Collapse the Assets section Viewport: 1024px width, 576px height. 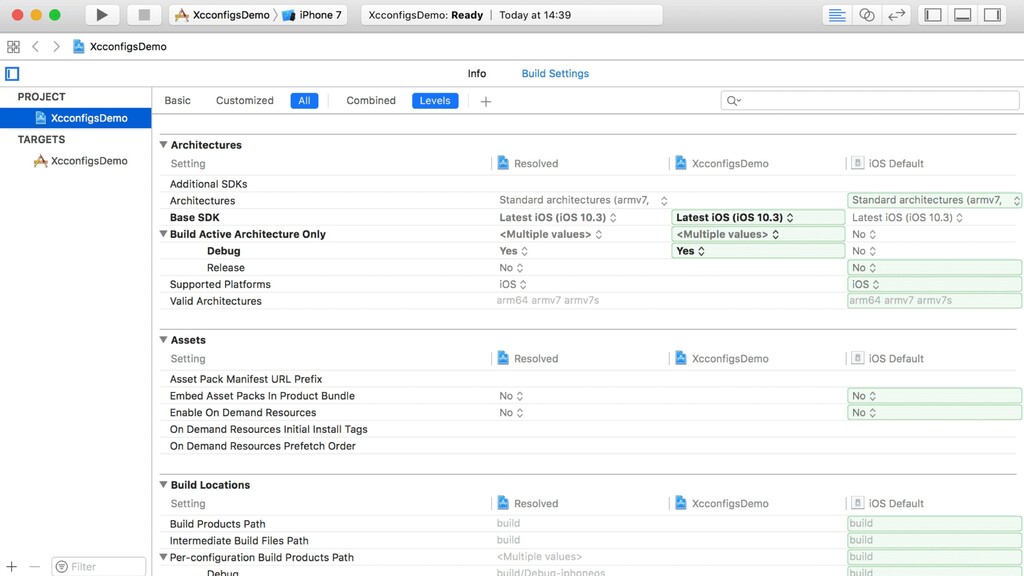tap(163, 340)
